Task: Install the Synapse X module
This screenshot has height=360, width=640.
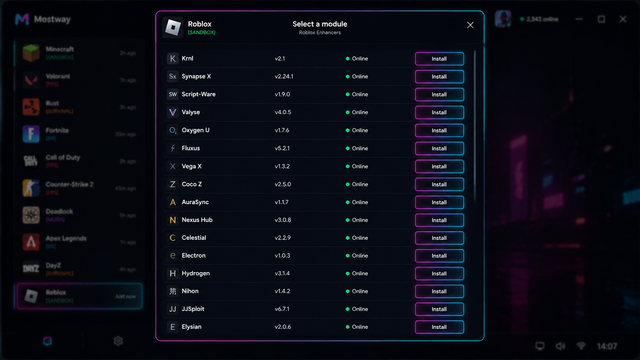Action: tap(439, 76)
